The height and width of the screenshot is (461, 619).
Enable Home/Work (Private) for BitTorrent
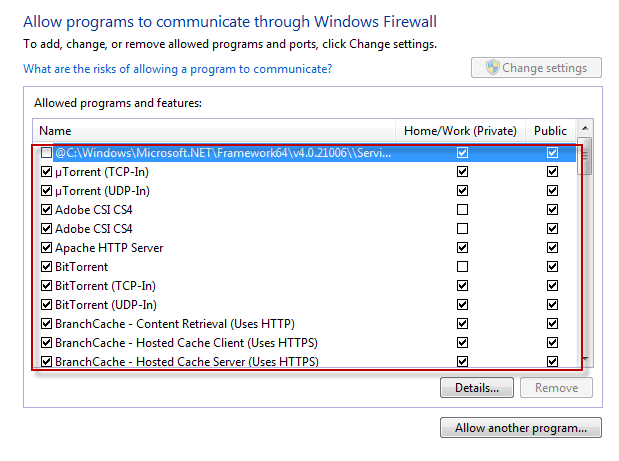(462, 267)
